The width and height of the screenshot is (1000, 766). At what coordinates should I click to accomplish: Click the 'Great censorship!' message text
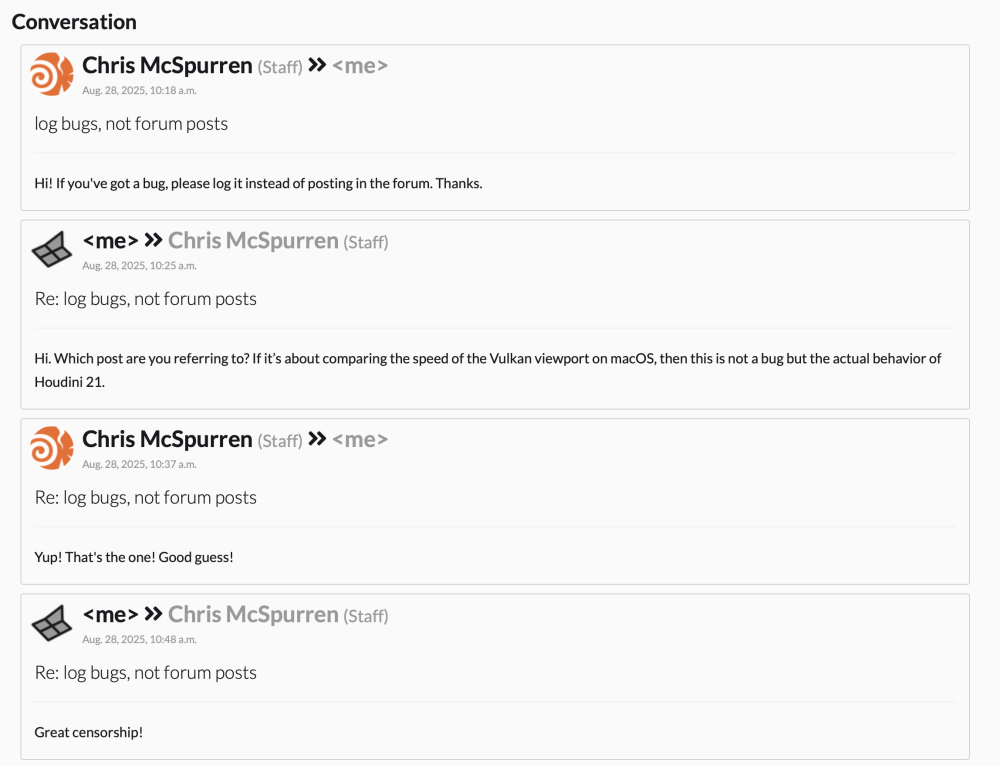pos(89,732)
